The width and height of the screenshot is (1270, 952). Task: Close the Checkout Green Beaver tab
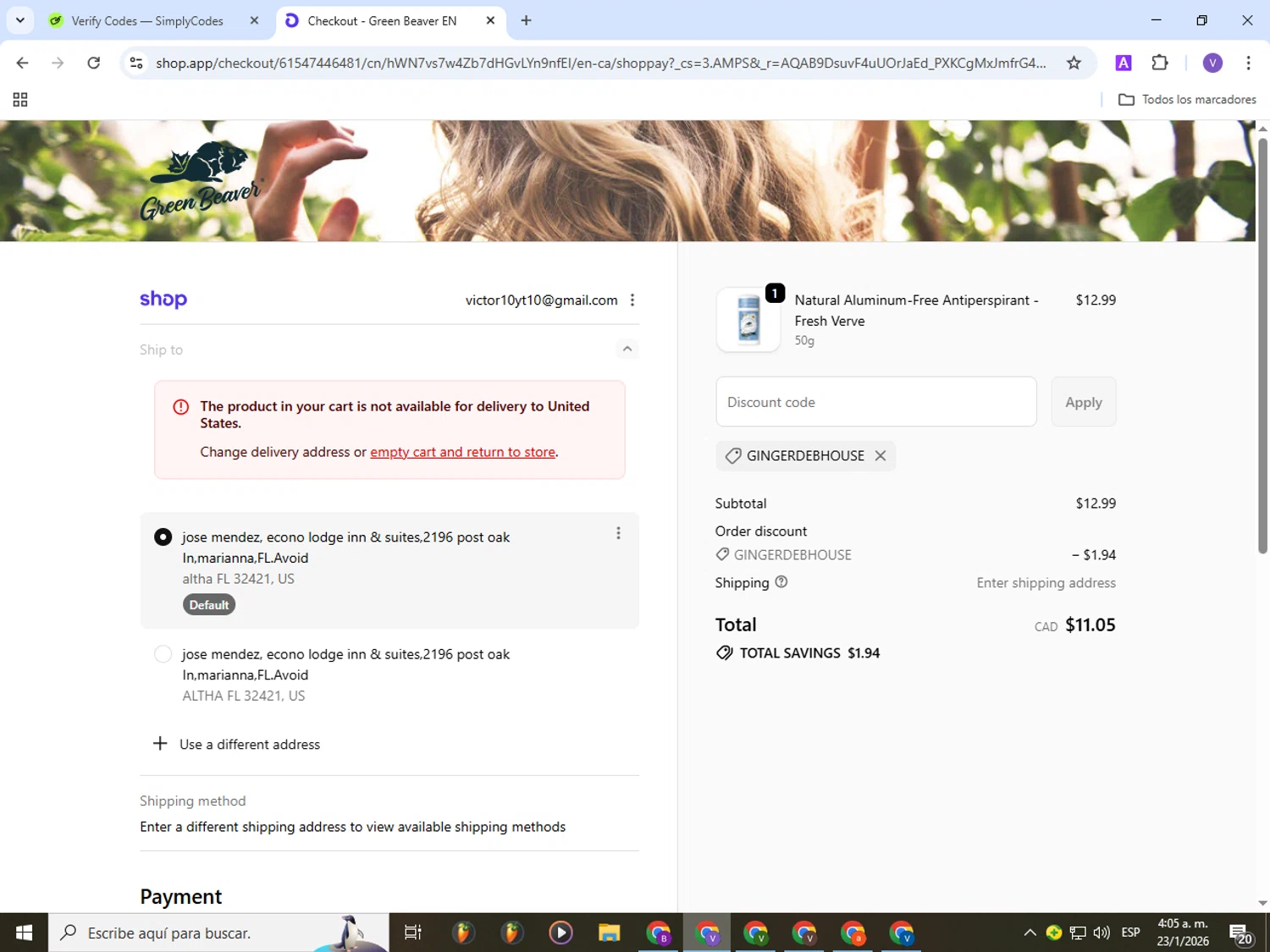coord(490,21)
